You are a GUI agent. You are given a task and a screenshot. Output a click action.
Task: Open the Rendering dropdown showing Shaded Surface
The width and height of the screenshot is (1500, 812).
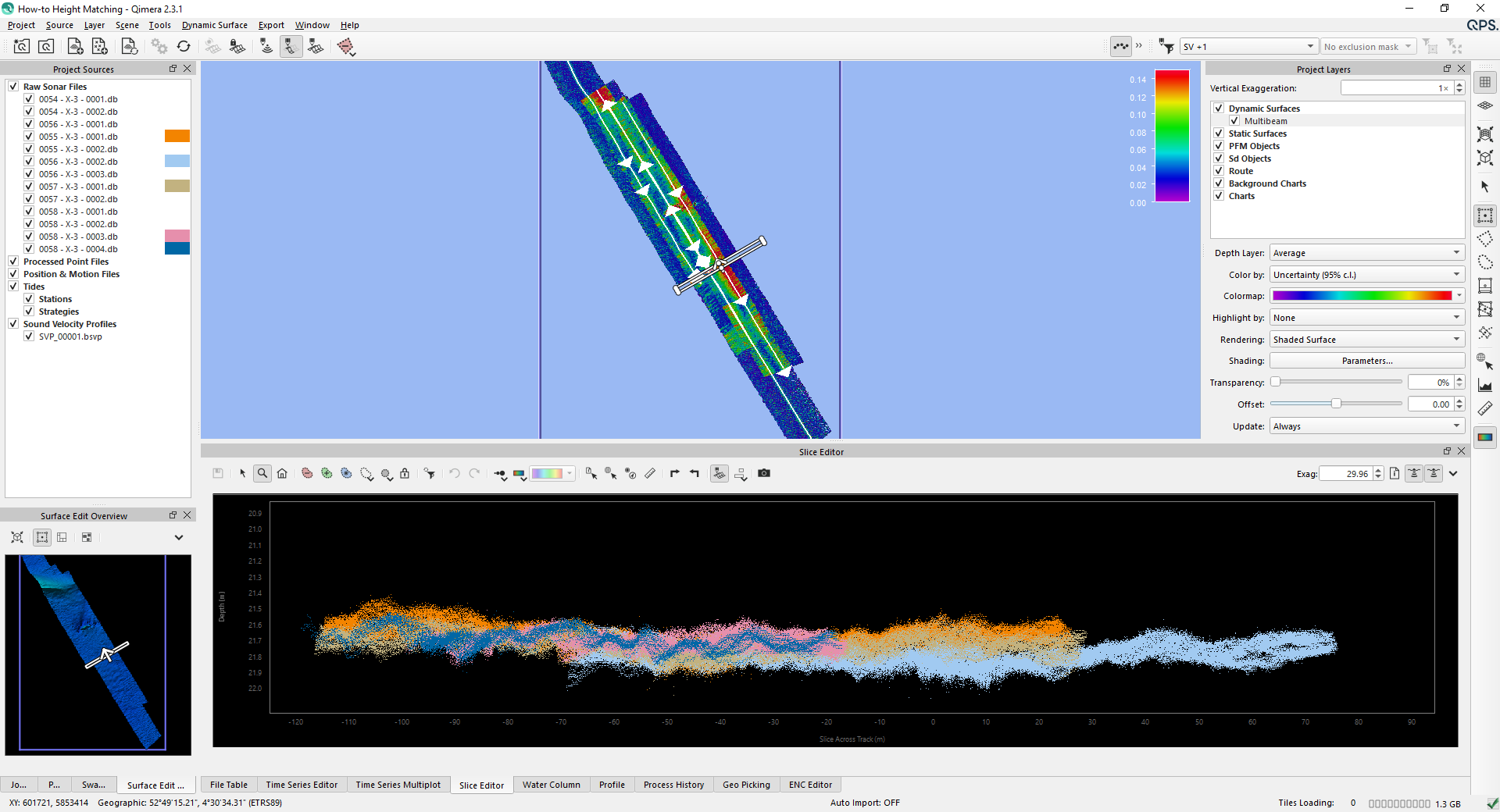1366,340
